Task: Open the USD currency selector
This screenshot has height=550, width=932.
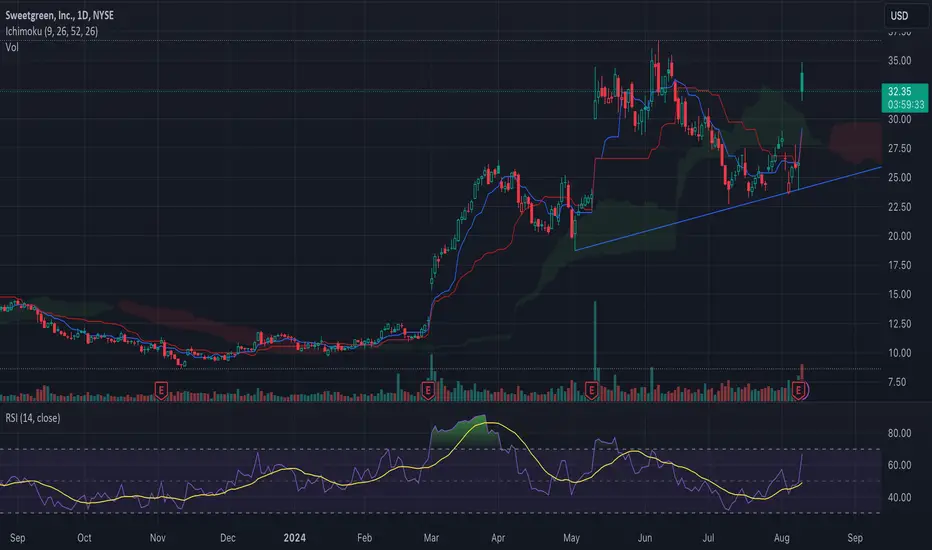Action: point(906,16)
